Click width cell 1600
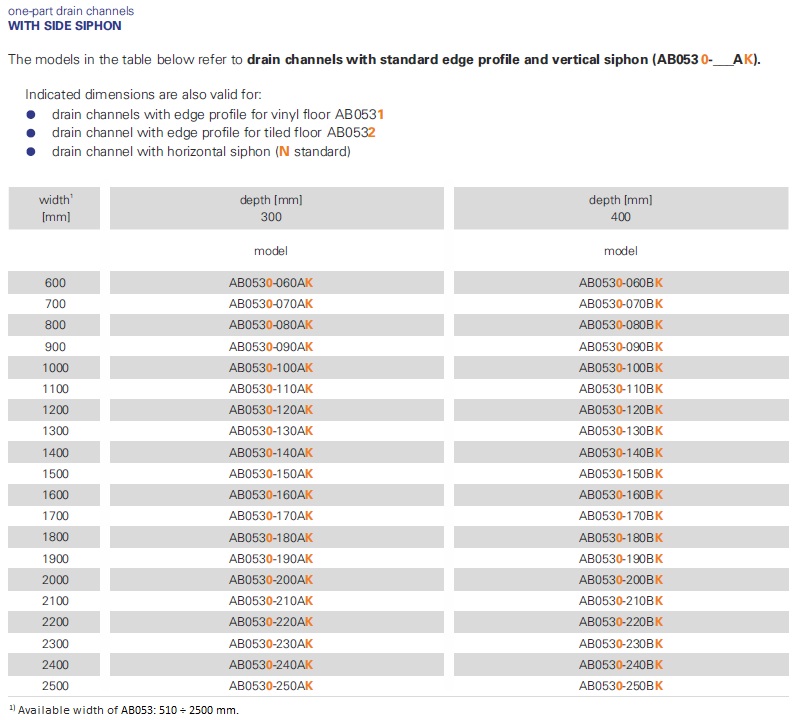 54,494
